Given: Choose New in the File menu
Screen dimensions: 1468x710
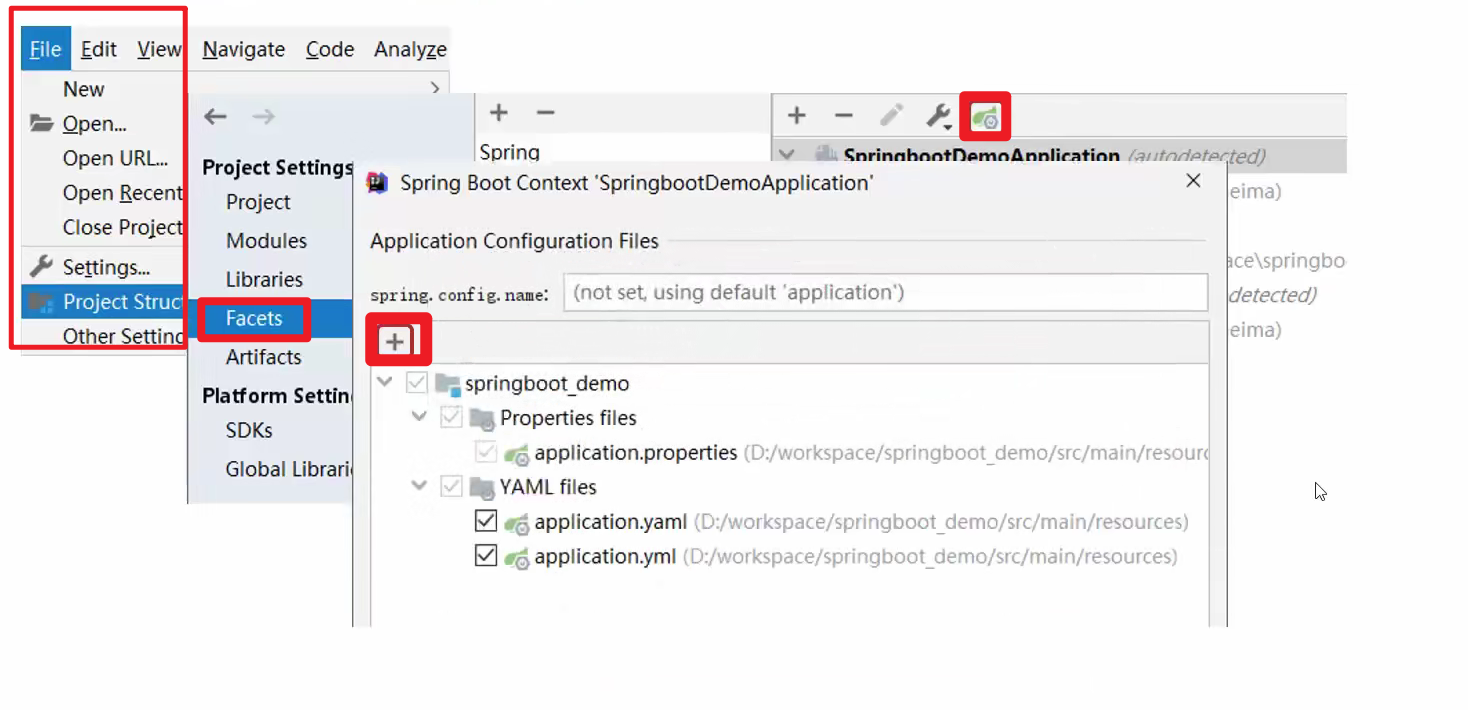Looking at the screenshot, I should pyautogui.click(x=83, y=89).
